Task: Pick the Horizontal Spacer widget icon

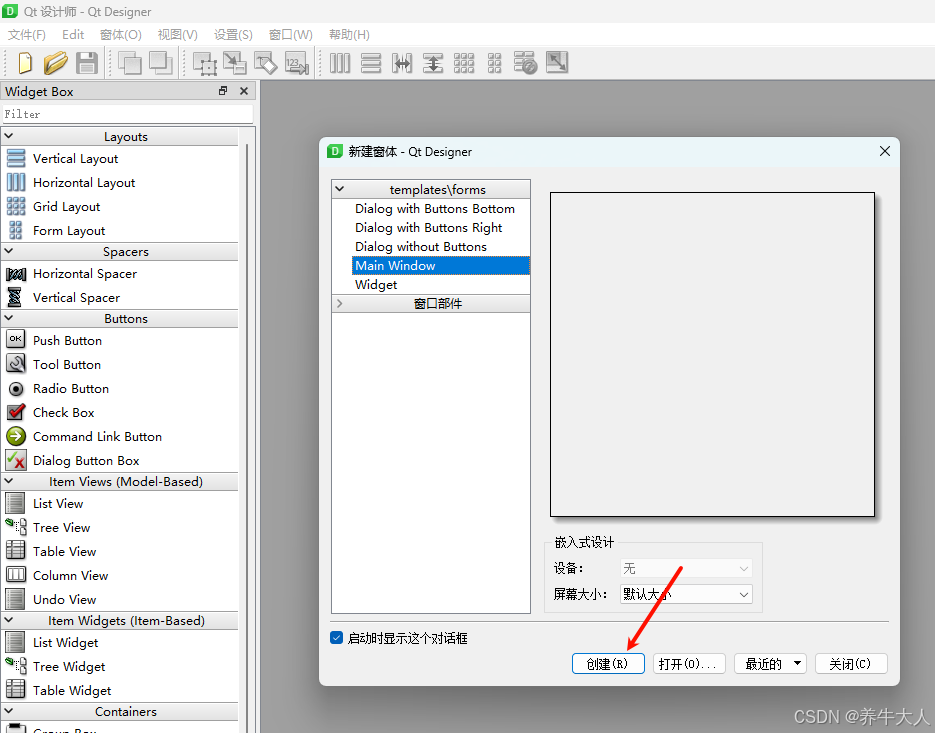Action: pyautogui.click(x=16, y=274)
